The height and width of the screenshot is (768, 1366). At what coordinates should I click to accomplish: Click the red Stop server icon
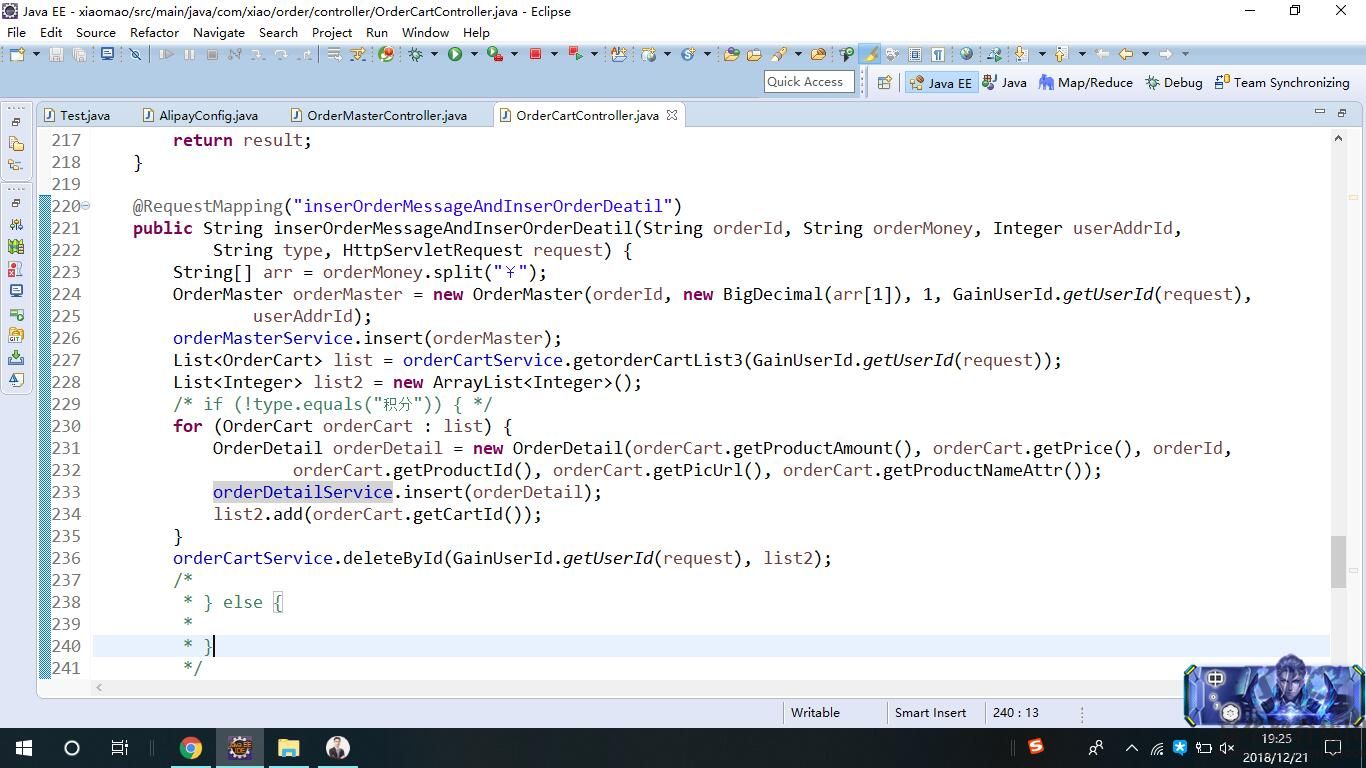[x=536, y=54]
